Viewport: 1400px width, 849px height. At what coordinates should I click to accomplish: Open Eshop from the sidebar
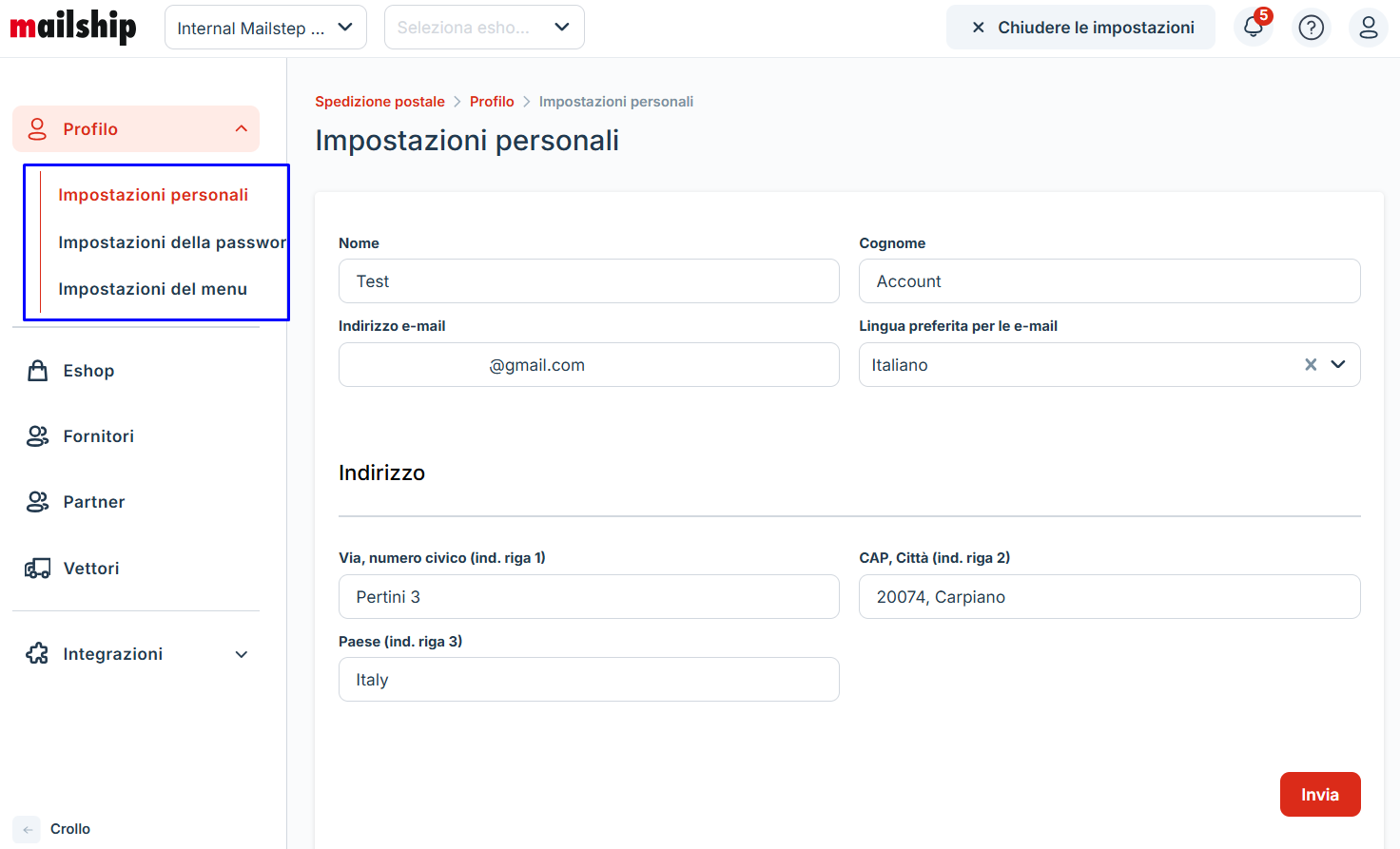coord(88,371)
